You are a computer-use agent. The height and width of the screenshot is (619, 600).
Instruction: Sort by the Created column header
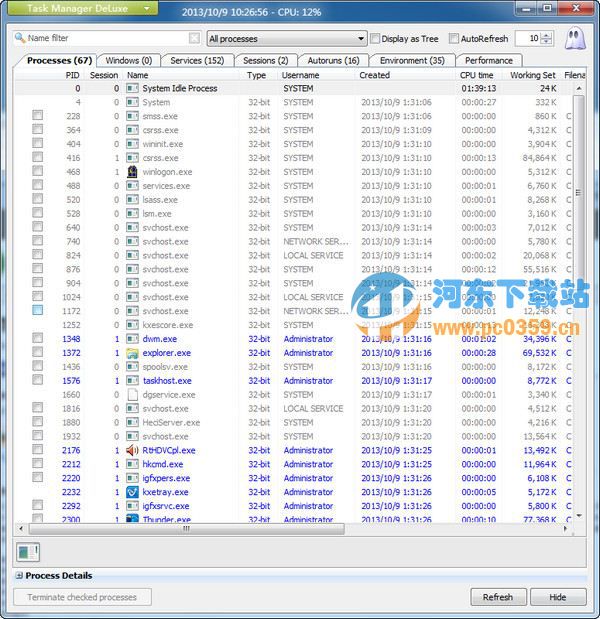click(x=375, y=75)
